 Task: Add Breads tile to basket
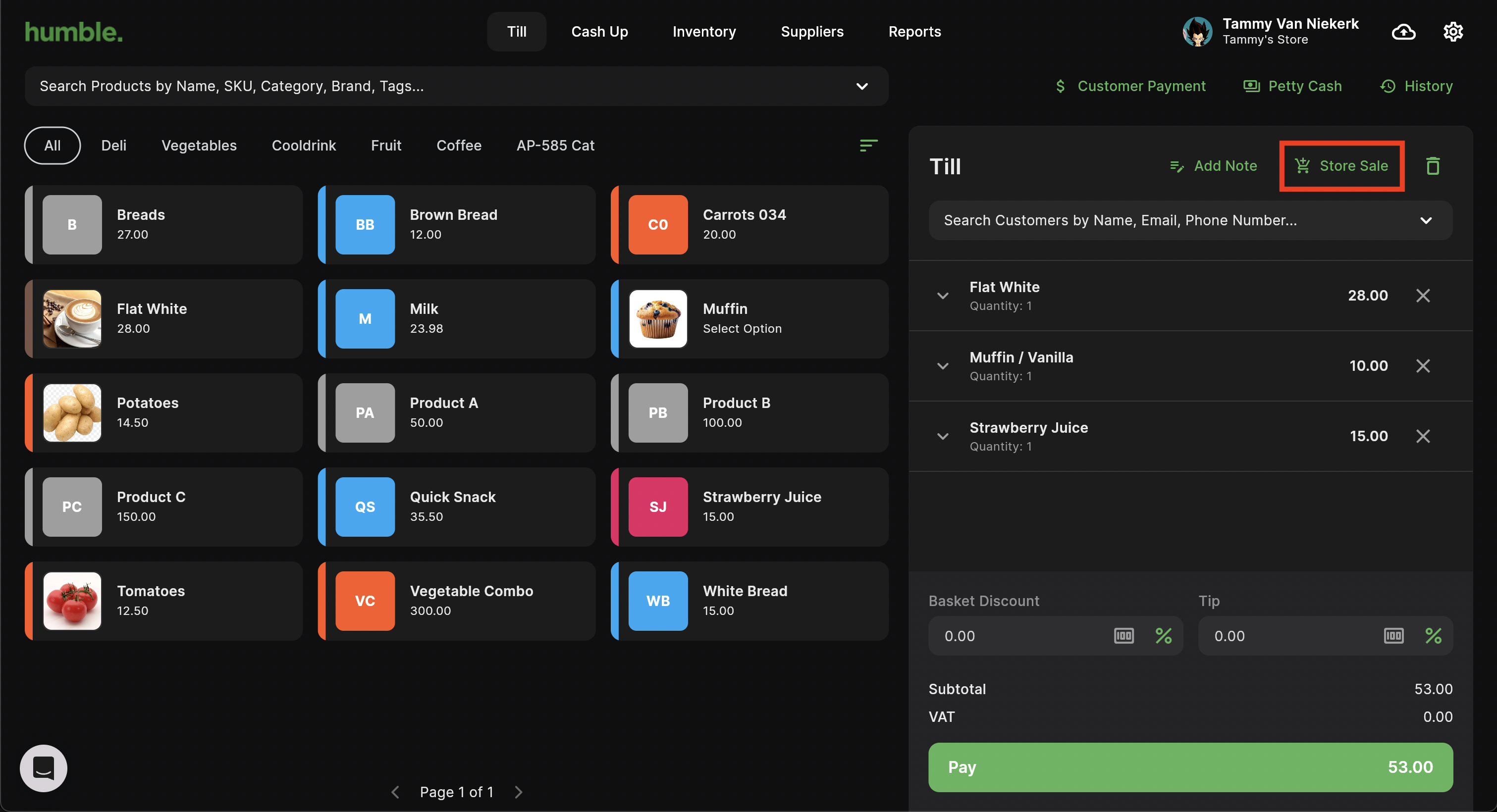[x=164, y=225]
